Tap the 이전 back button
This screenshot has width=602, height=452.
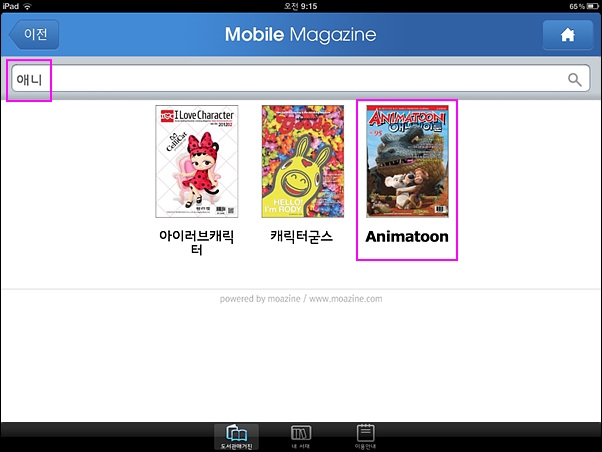coord(34,35)
